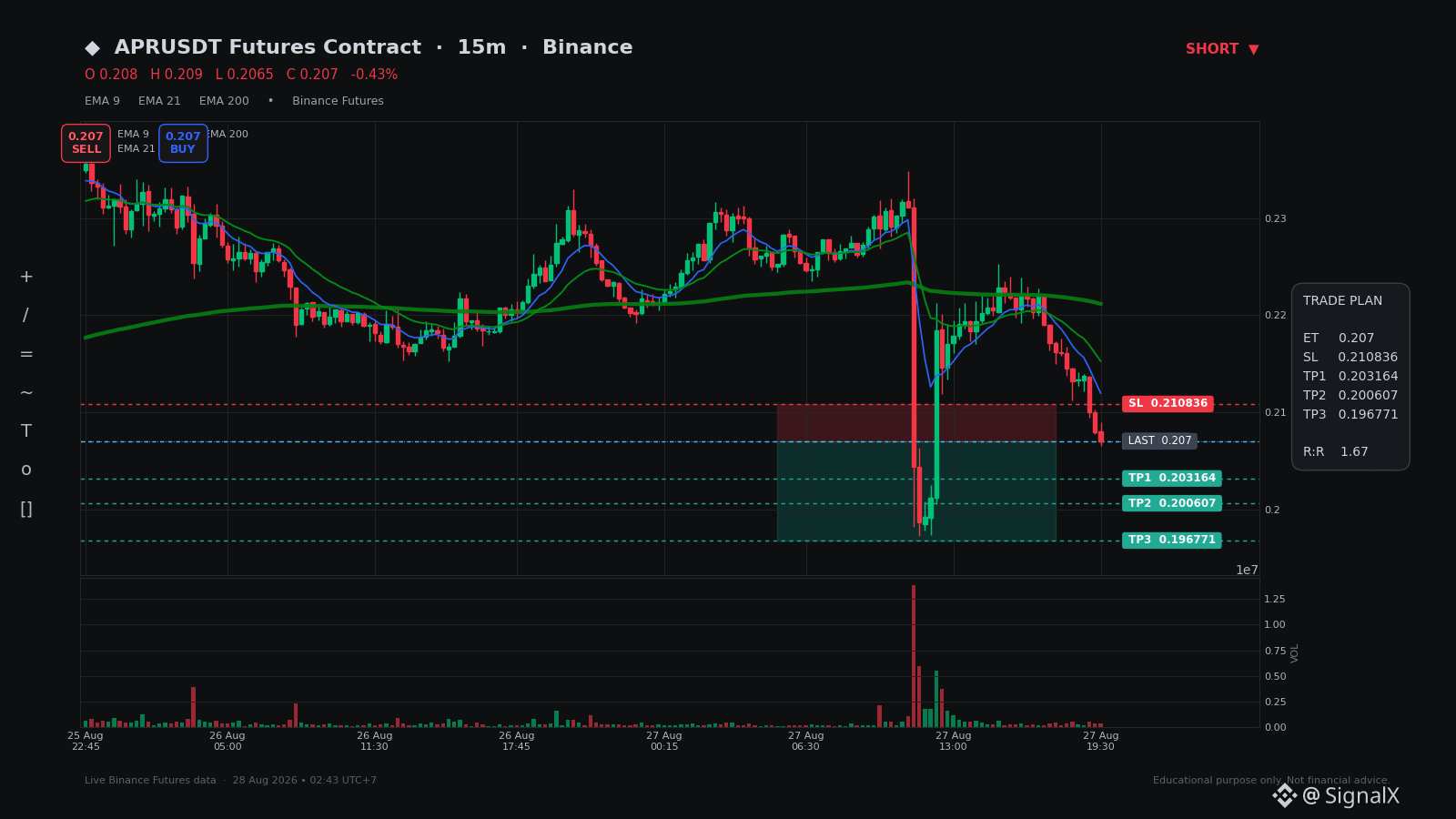This screenshot has height=819, width=1456.
Task: Click the LAST 0.207 price tag
Action: pyautogui.click(x=1159, y=440)
